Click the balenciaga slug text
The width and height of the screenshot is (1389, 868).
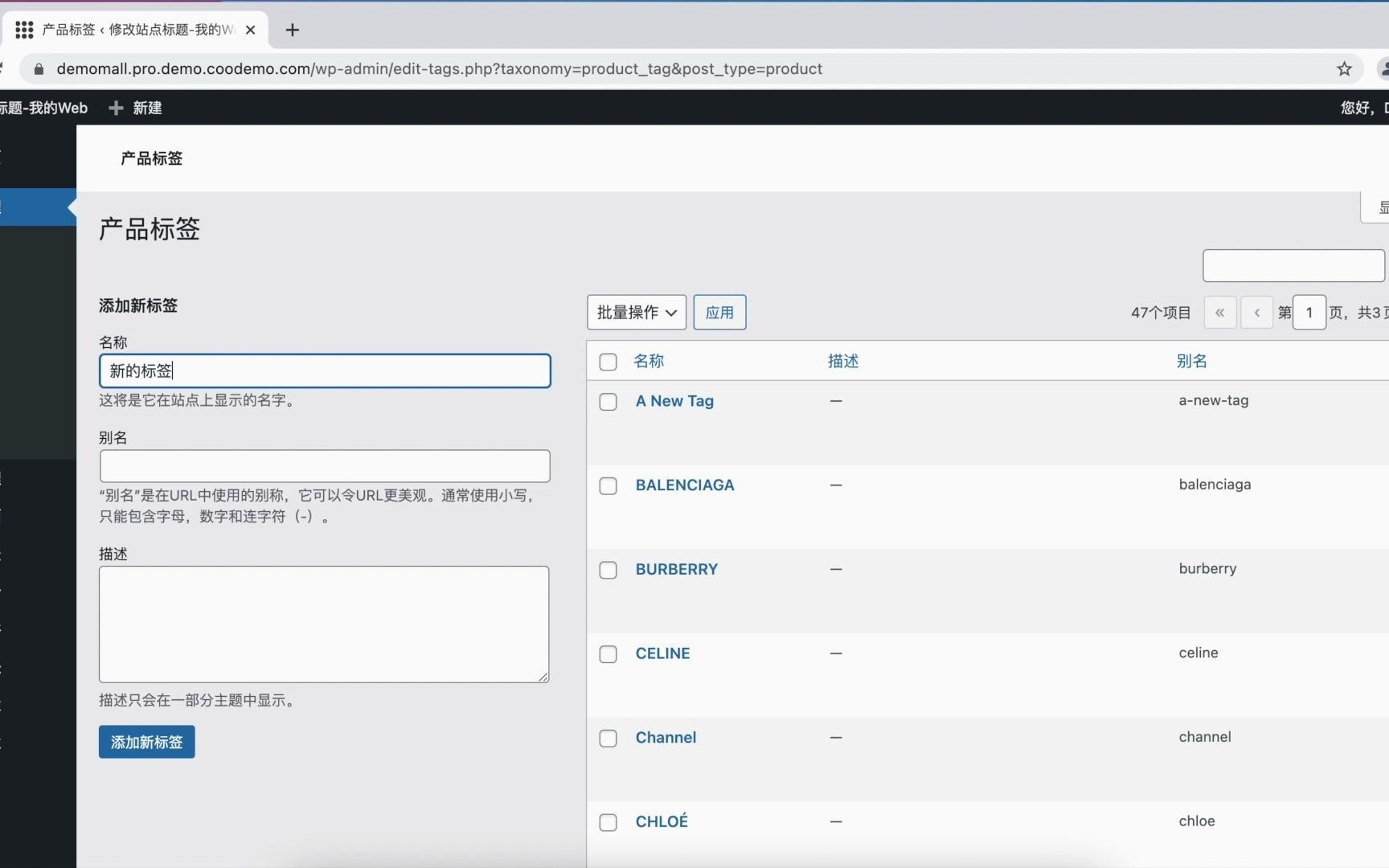(x=1215, y=485)
